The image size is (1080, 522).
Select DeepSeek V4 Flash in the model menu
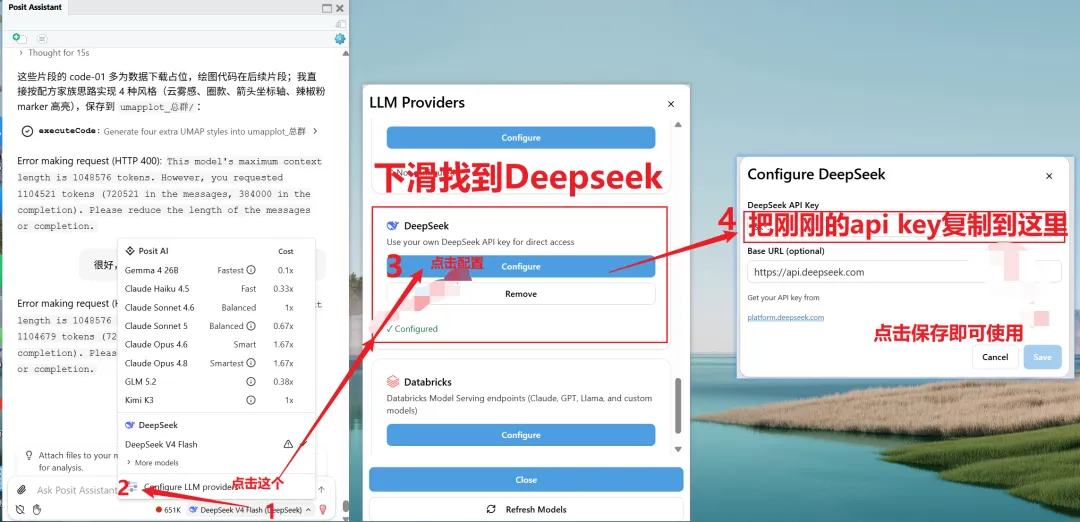click(x=216, y=444)
